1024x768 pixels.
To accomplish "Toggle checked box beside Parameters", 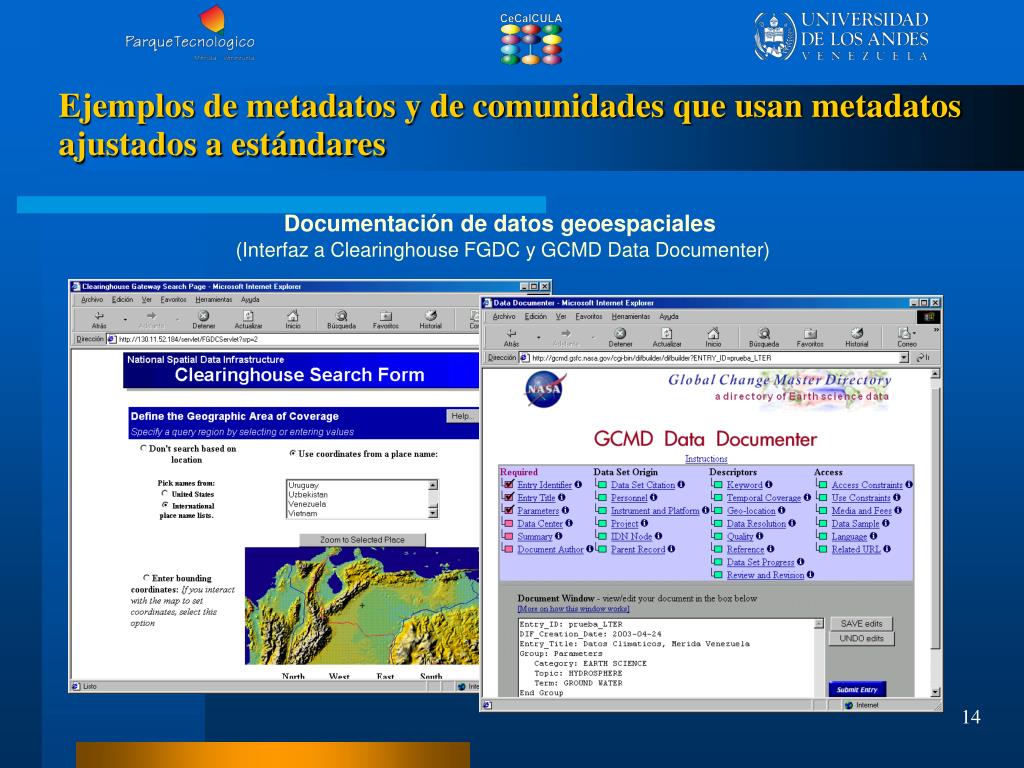I will pyautogui.click(x=508, y=510).
